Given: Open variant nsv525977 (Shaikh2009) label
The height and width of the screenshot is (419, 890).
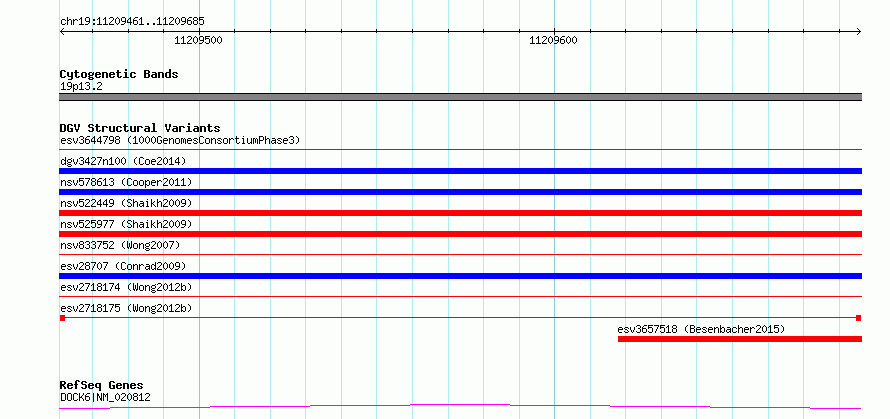Looking at the screenshot, I should pos(126,224).
